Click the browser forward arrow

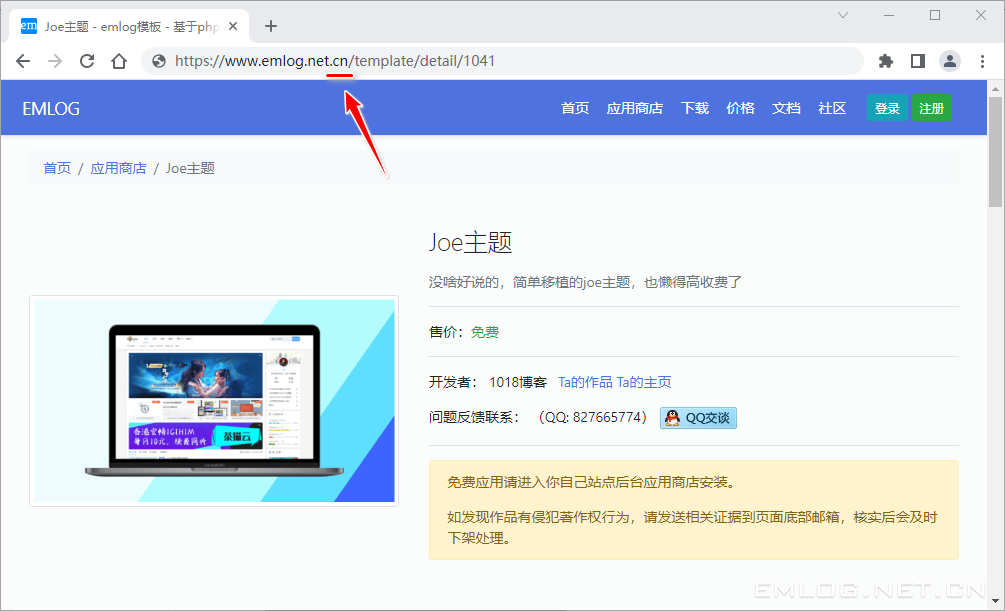tap(55, 61)
